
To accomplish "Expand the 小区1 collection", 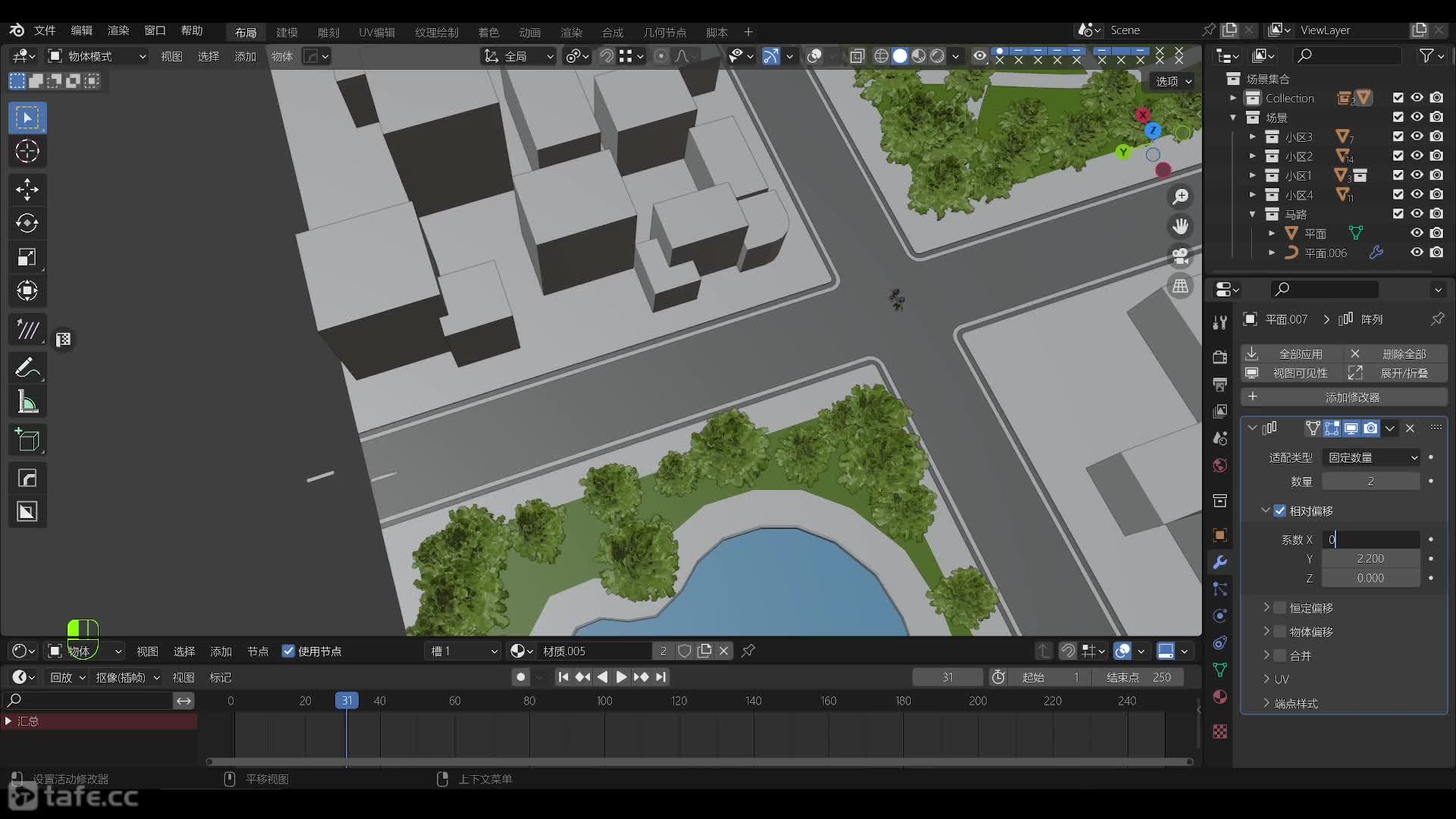I will (x=1253, y=175).
